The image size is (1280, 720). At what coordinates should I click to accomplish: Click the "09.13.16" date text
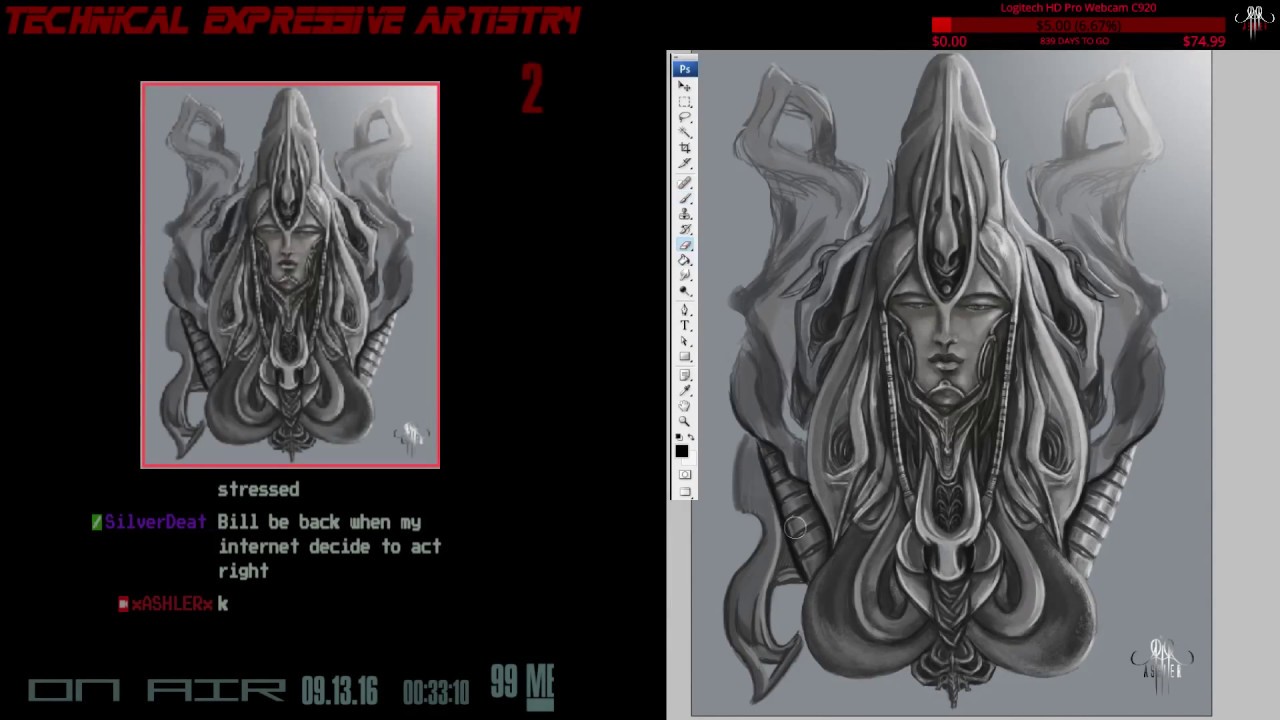[339, 691]
